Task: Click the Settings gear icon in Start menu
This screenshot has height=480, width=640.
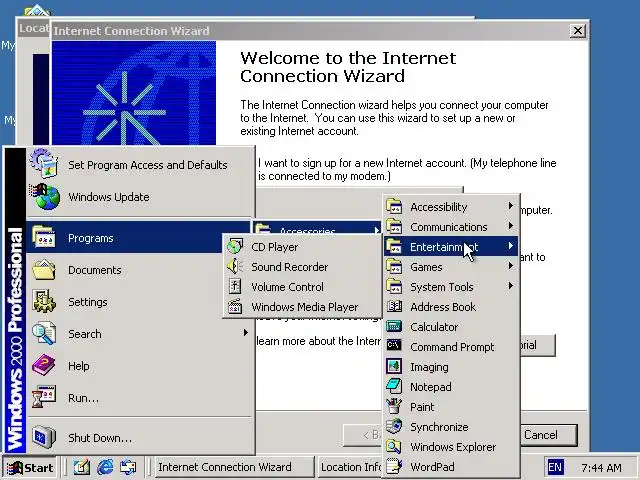Action: [x=44, y=302]
